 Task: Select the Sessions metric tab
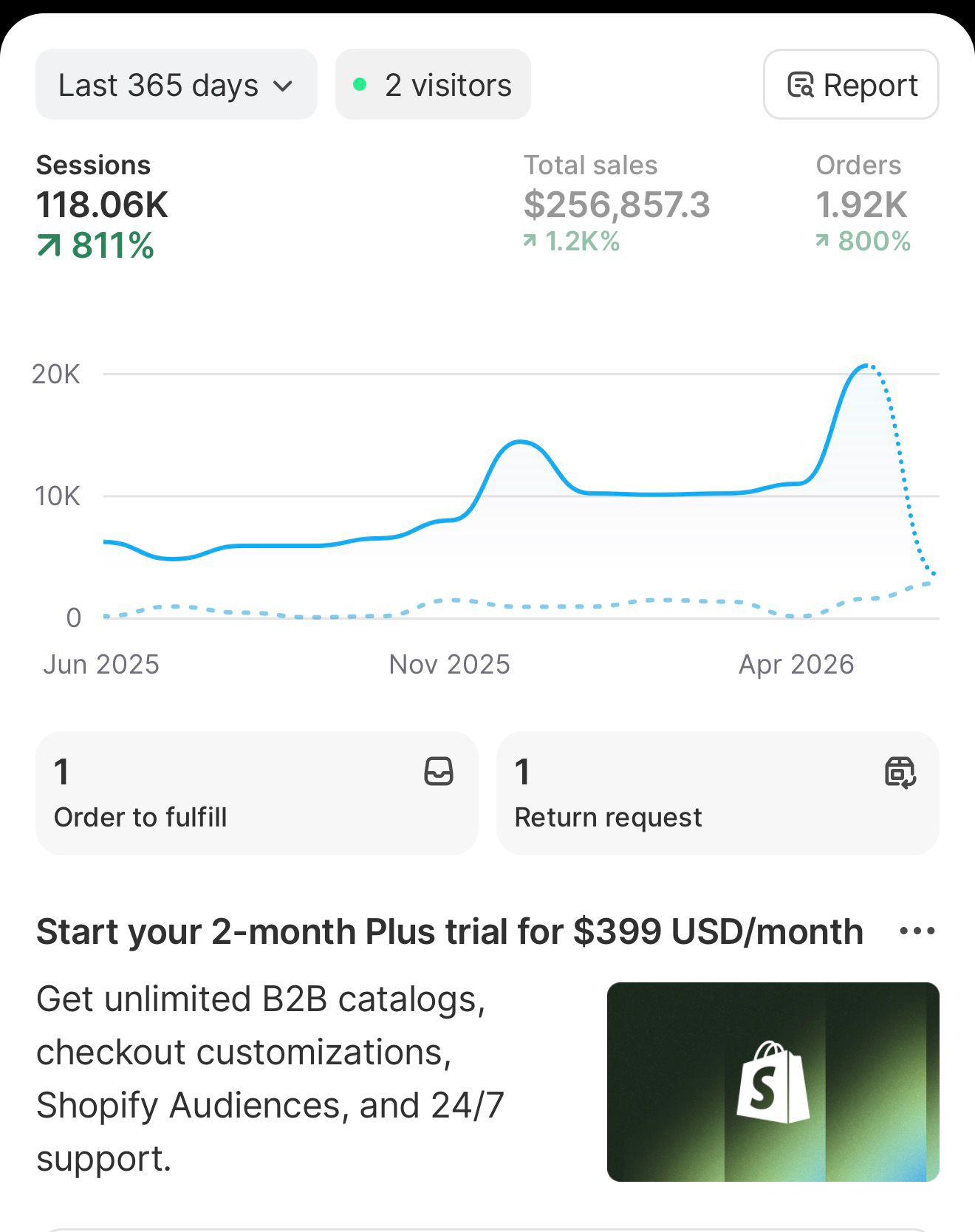pyautogui.click(x=103, y=206)
